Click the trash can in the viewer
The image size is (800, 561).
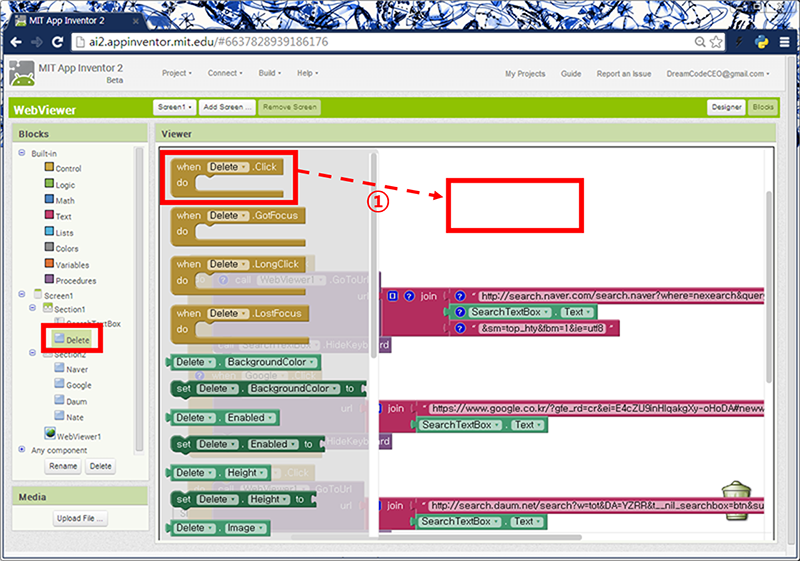[736, 500]
